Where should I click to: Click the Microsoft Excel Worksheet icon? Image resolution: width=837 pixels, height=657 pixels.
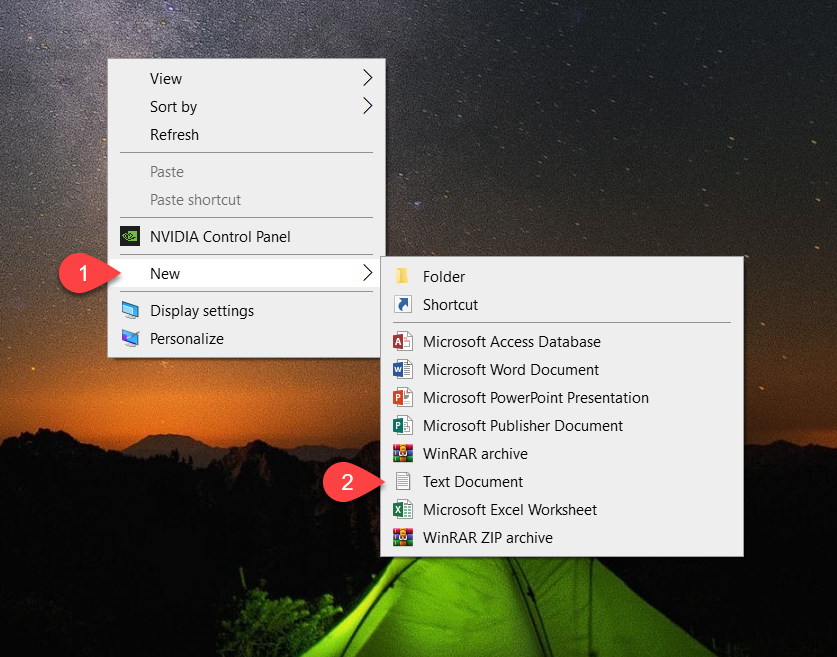402,510
